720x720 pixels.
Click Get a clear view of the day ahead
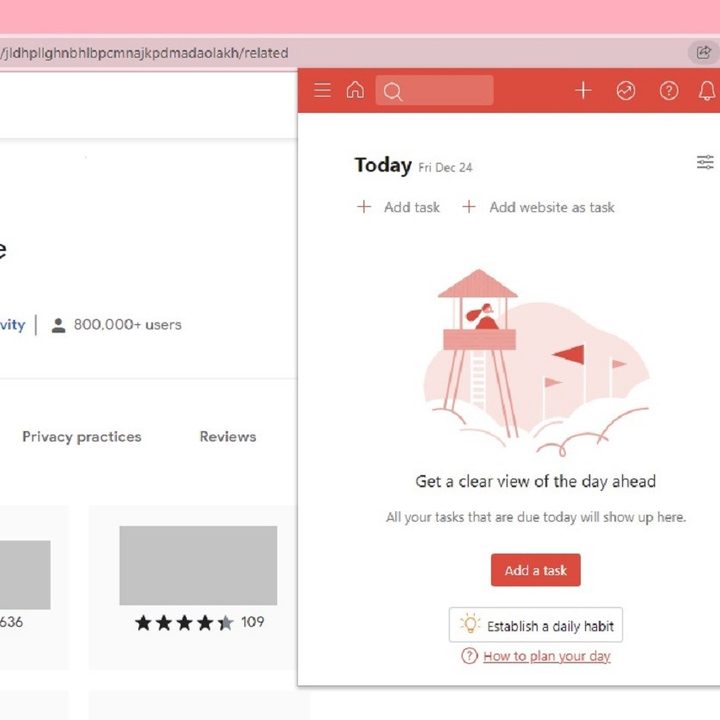coord(535,481)
